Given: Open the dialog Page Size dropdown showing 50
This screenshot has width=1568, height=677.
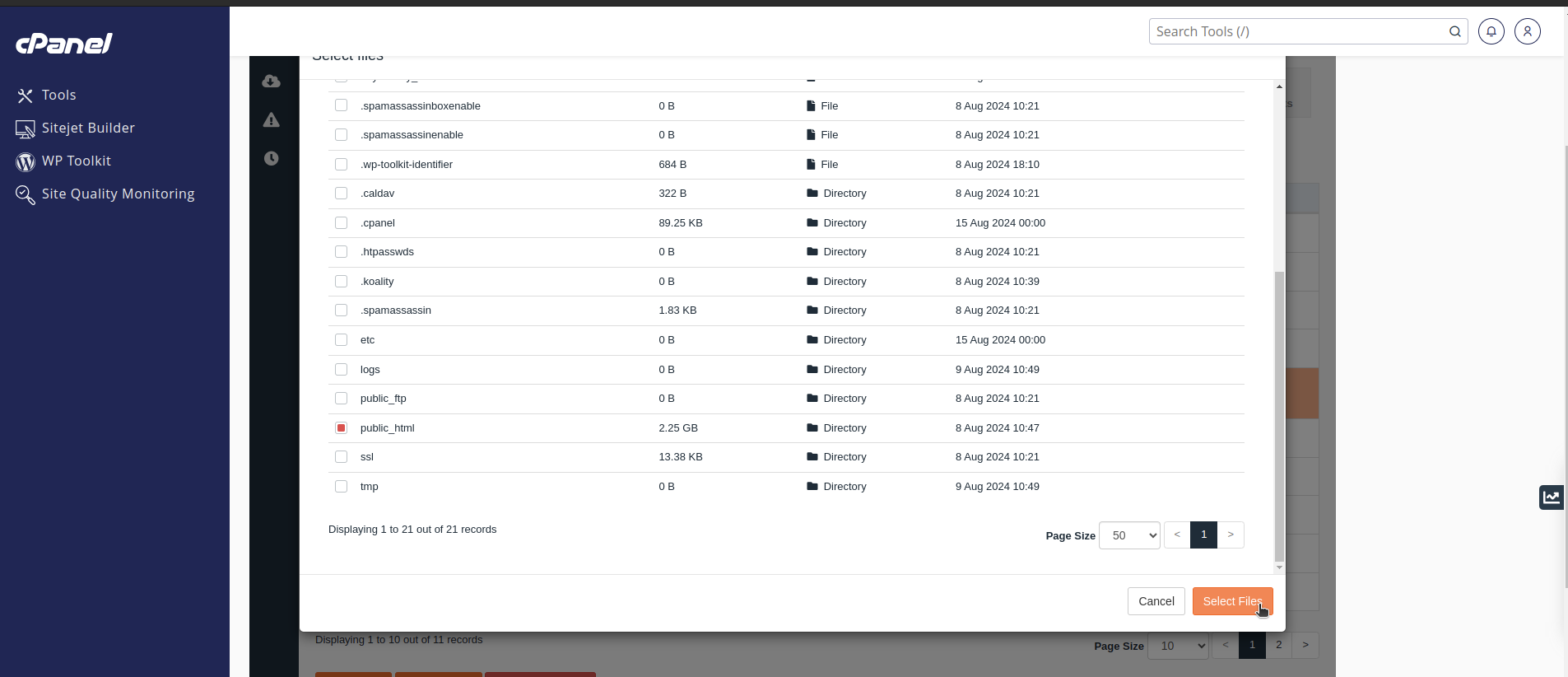Looking at the screenshot, I should click(x=1129, y=535).
